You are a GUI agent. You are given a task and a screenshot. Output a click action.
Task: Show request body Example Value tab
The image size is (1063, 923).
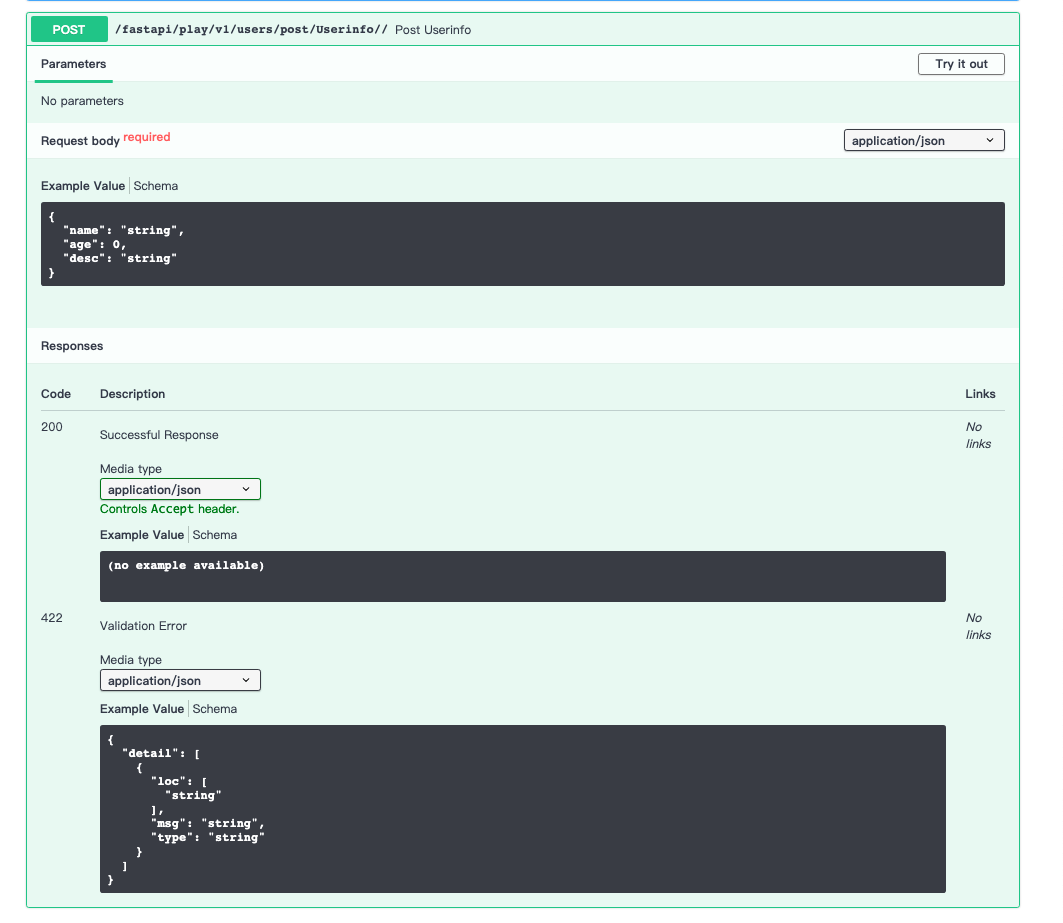tap(83, 186)
